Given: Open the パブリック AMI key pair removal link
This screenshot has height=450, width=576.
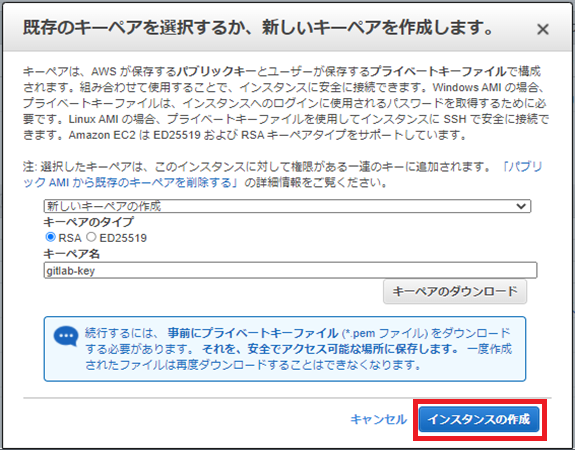Looking at the screenshot, I should (x=282, y=174).
